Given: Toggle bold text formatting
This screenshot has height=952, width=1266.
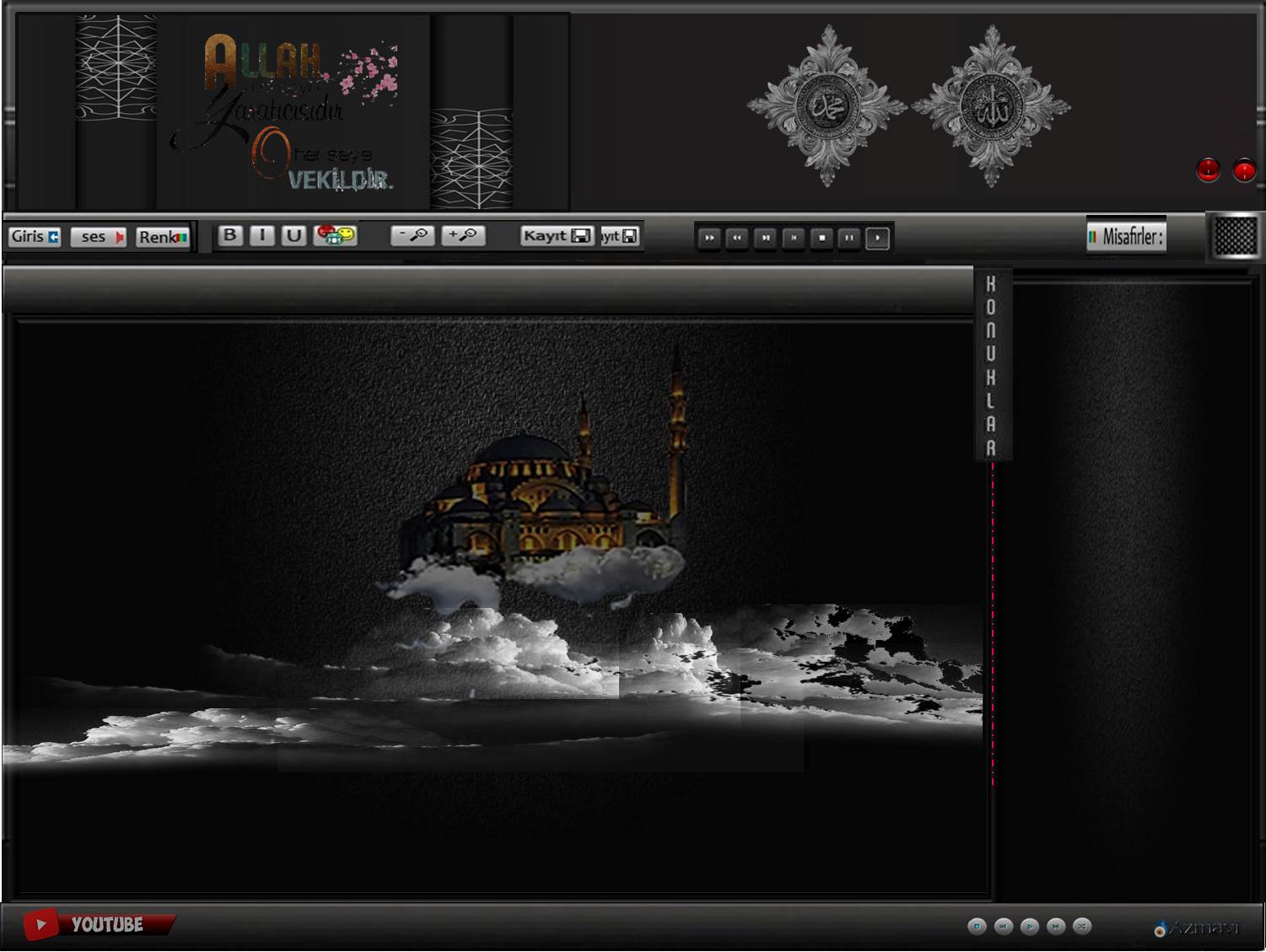Looking at the screenshot, I should pyautogui.click(x=229, y=235).
